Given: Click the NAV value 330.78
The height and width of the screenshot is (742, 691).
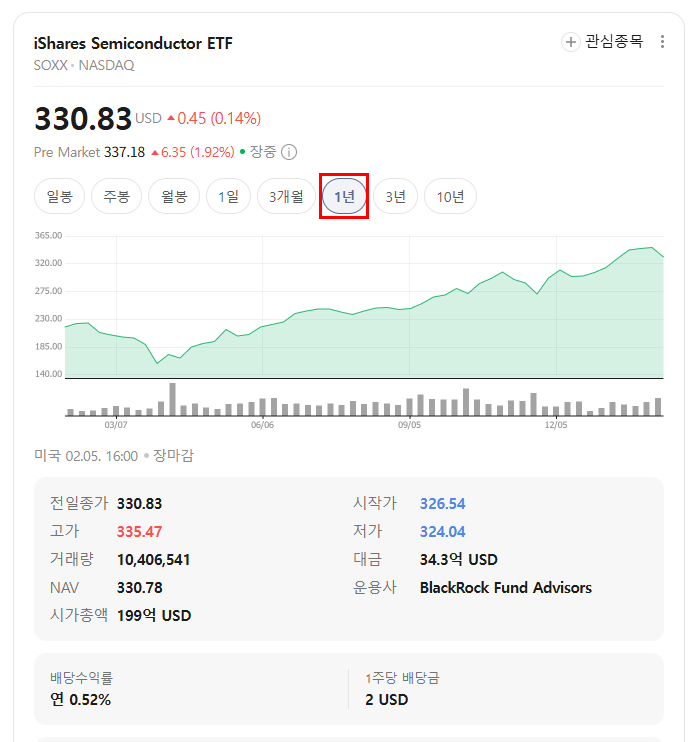Looking at the screenshot, I should point(140,588).
